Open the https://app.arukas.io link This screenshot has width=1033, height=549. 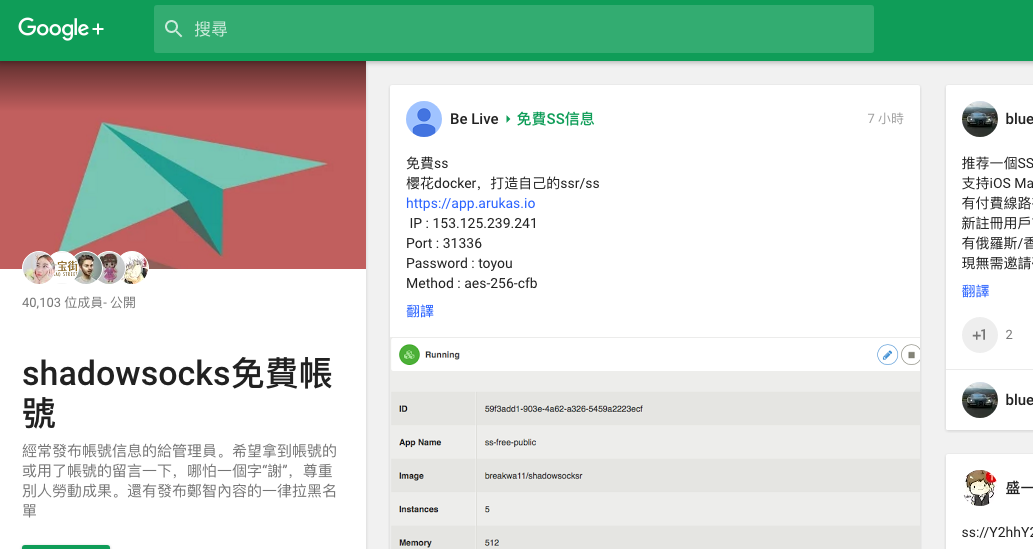[470, 203]
